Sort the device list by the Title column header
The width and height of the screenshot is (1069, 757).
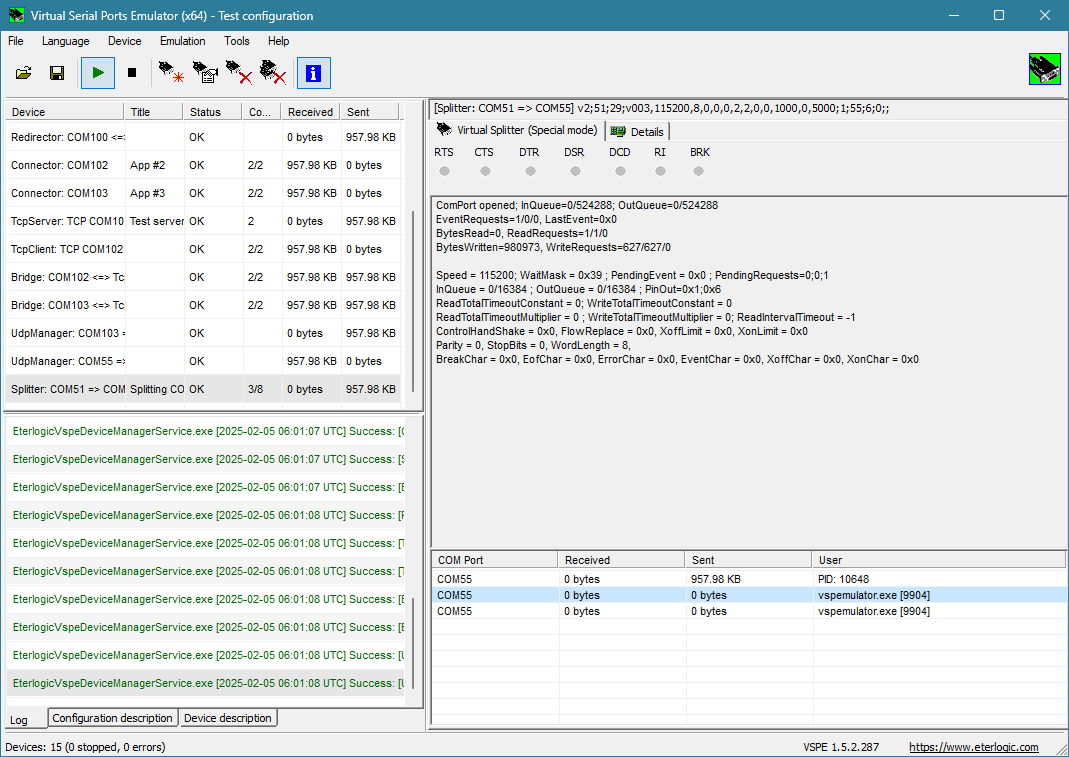coord(153,112)
